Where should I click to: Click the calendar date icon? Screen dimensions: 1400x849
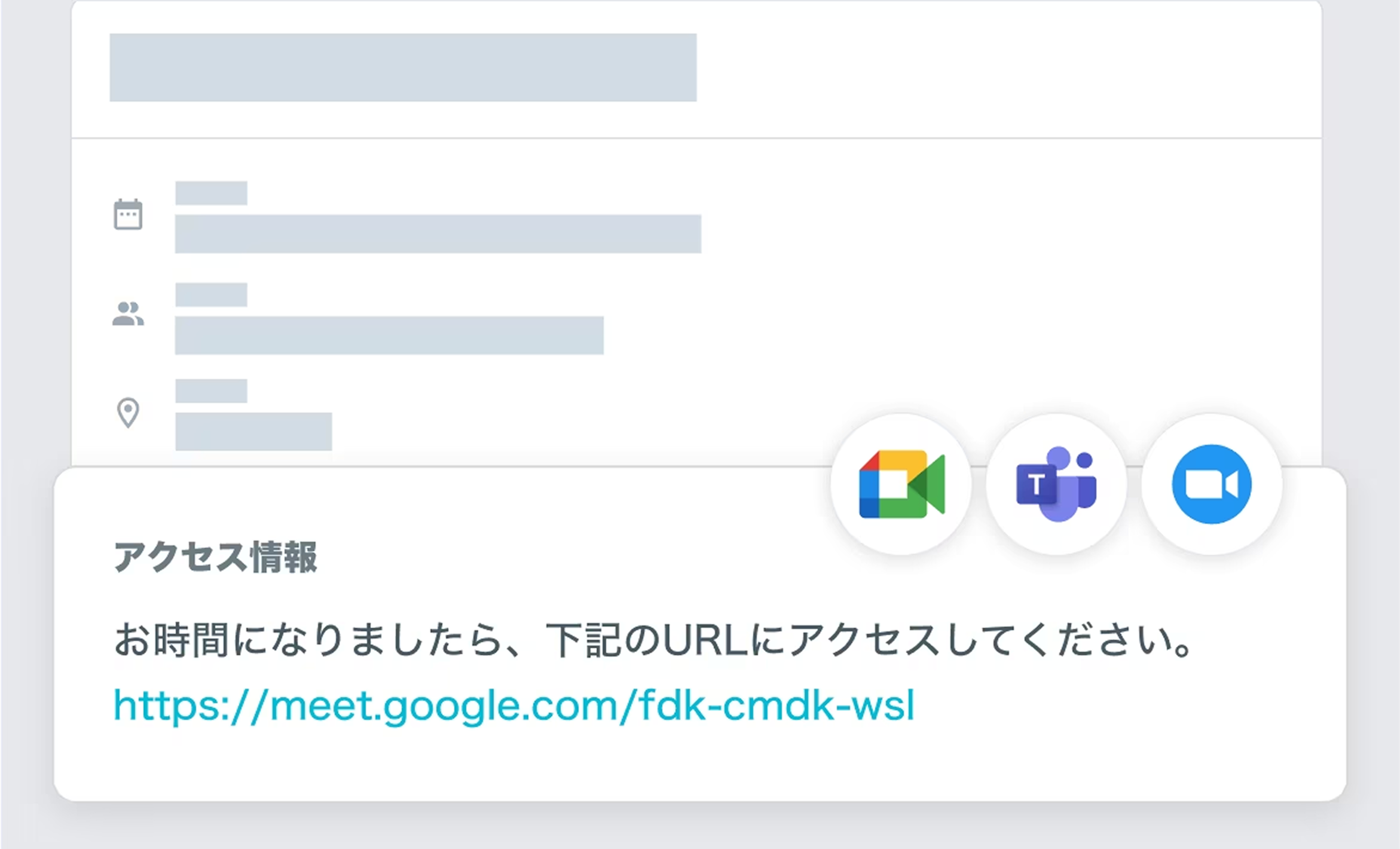(128, 214)
